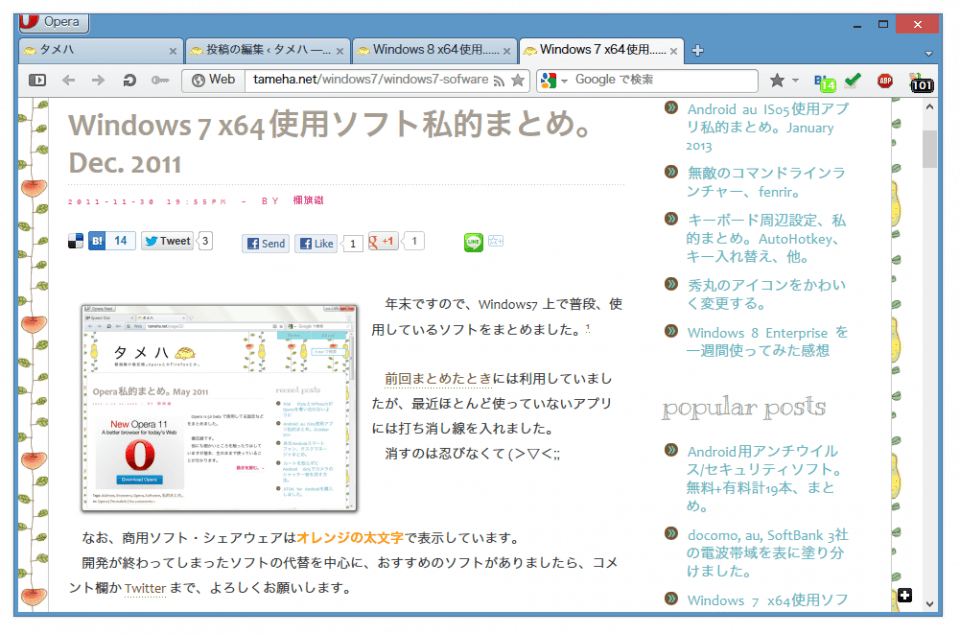This screenshot has width=960, height=634.
Task: Open Windows 8 Enterprise 一週間 link
Action: pyautogui.click(x=767, y=341)
